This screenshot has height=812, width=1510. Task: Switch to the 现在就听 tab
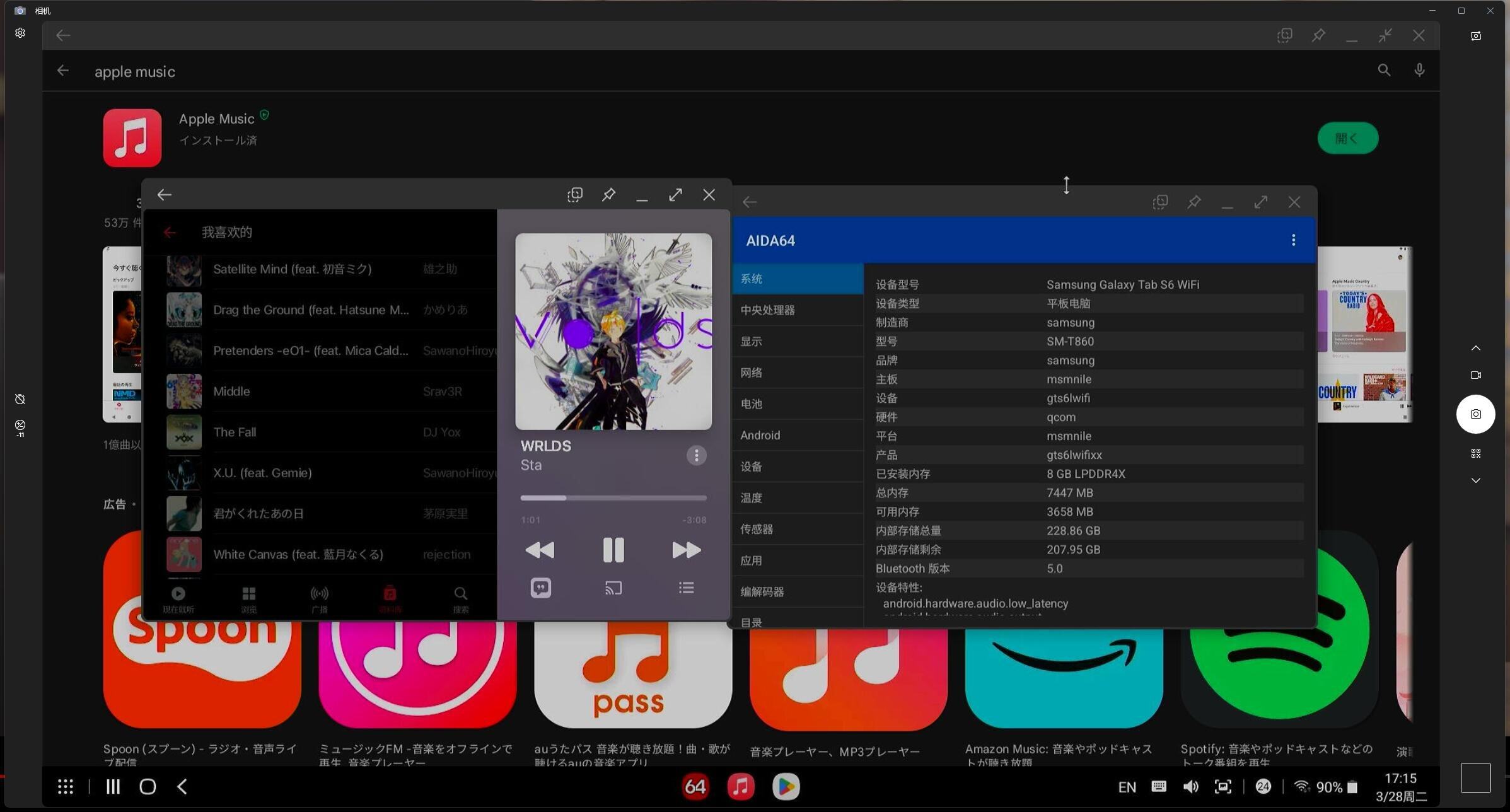pos(178,600)
